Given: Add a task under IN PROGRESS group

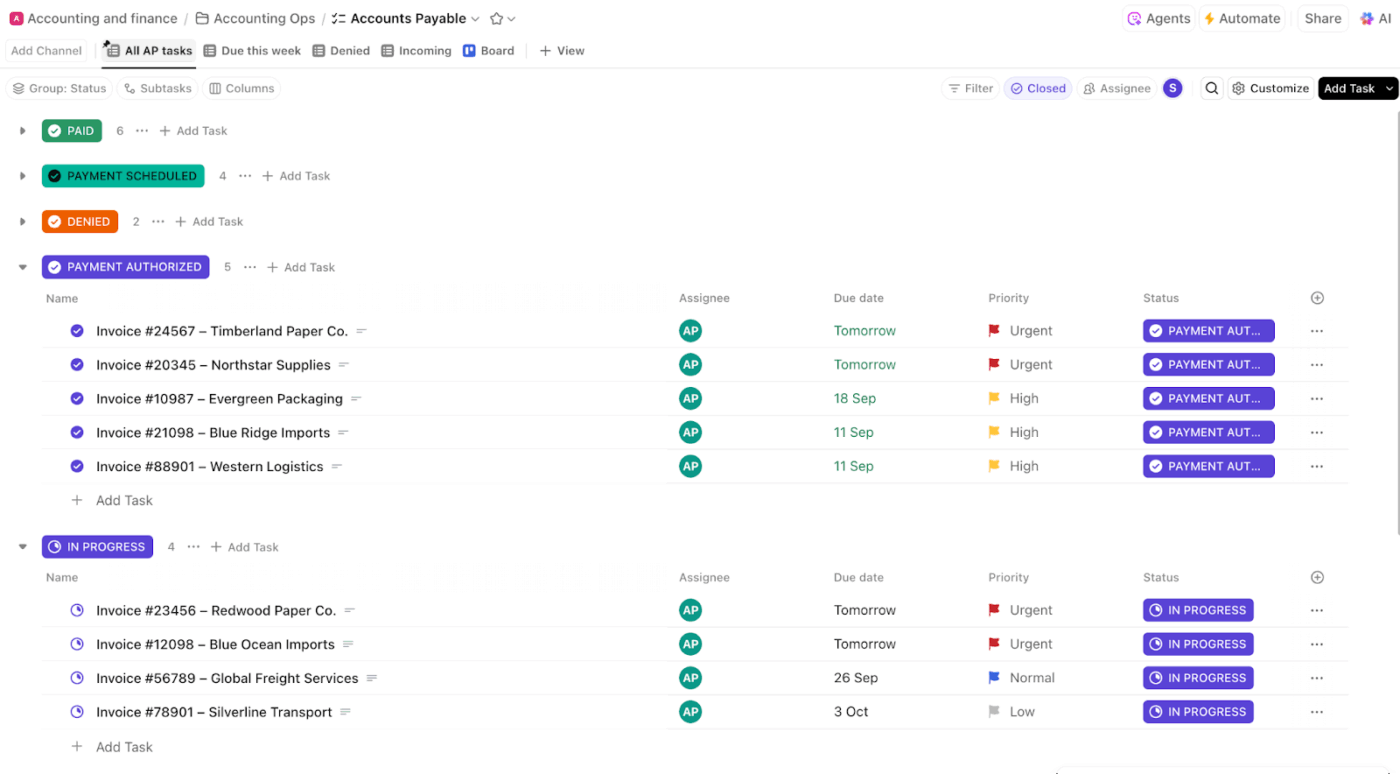Looking at the screenshot, I should pos(245,547).
